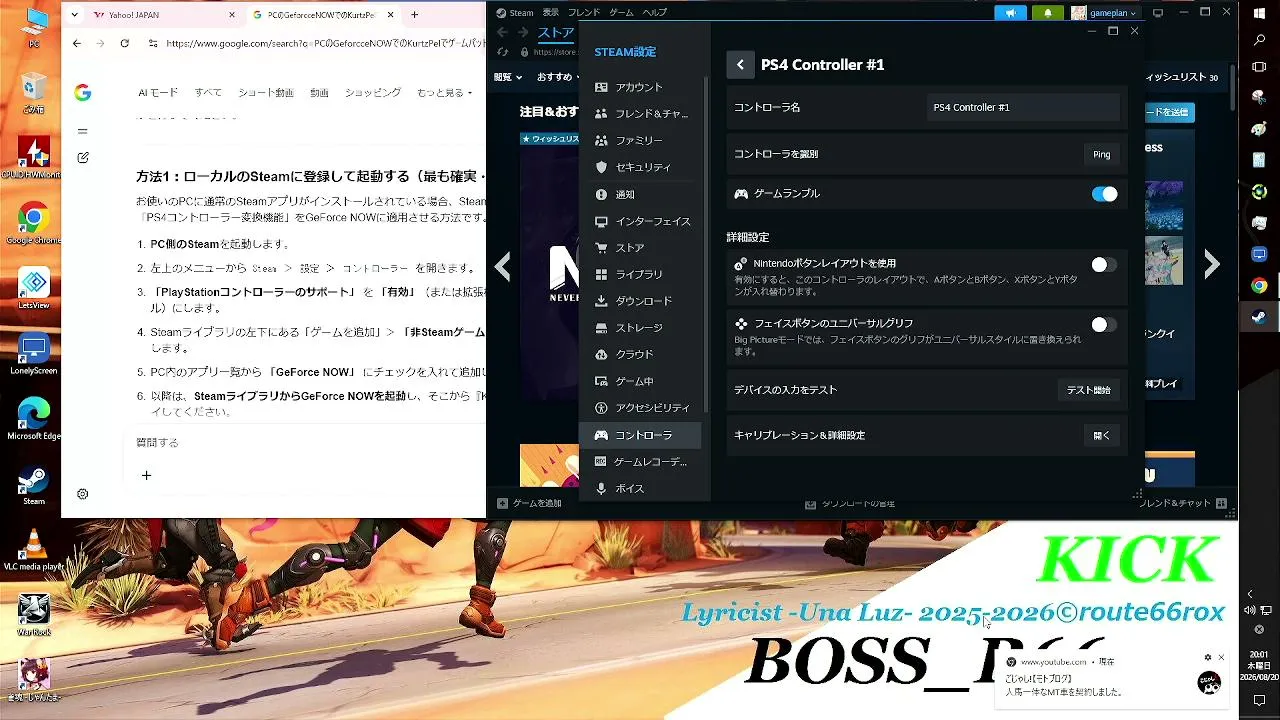
Task: Open Google settings gear in sidebar
Action: [x=83, y=494]
